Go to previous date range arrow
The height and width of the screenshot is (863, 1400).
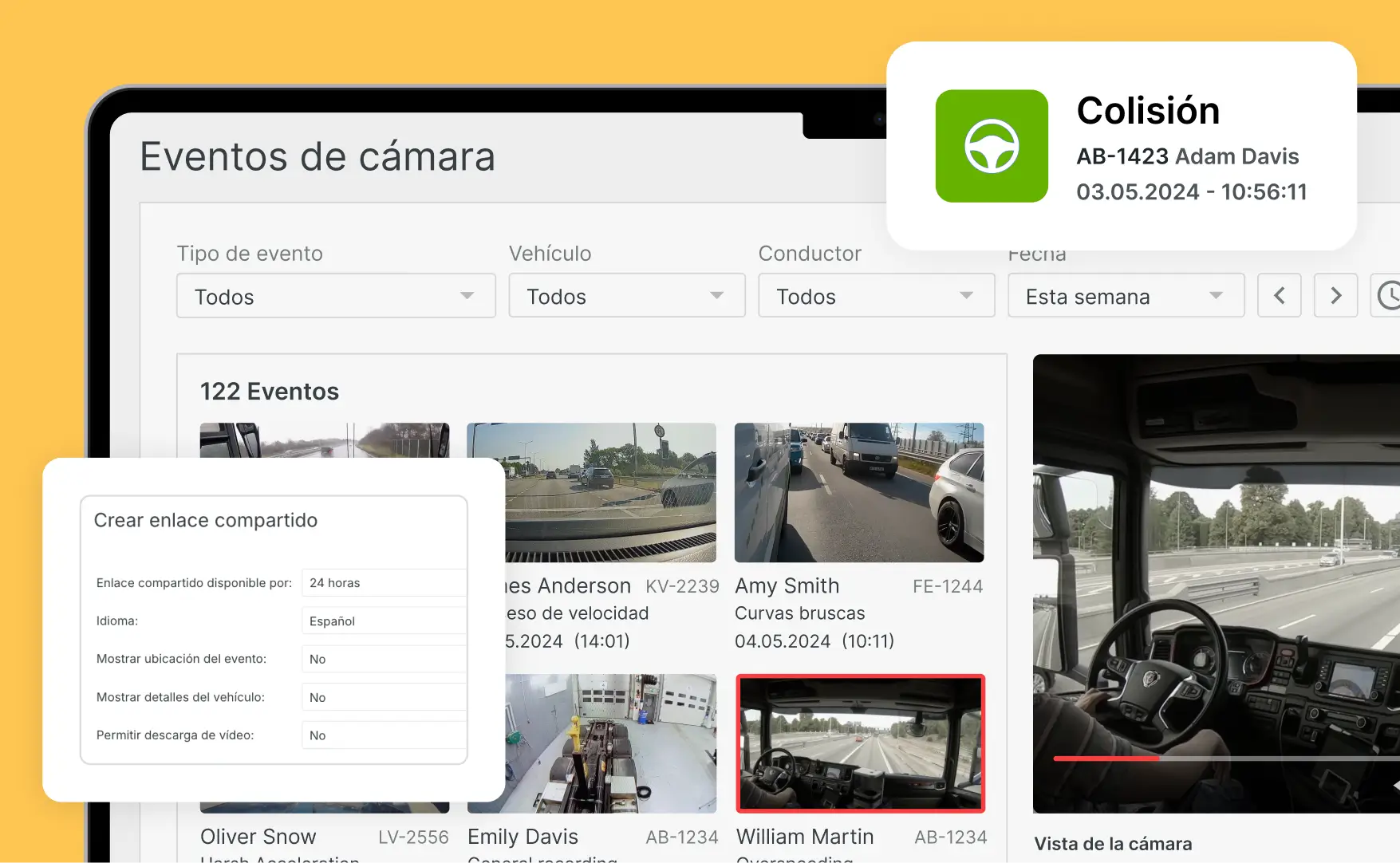tap(1280, 296)
